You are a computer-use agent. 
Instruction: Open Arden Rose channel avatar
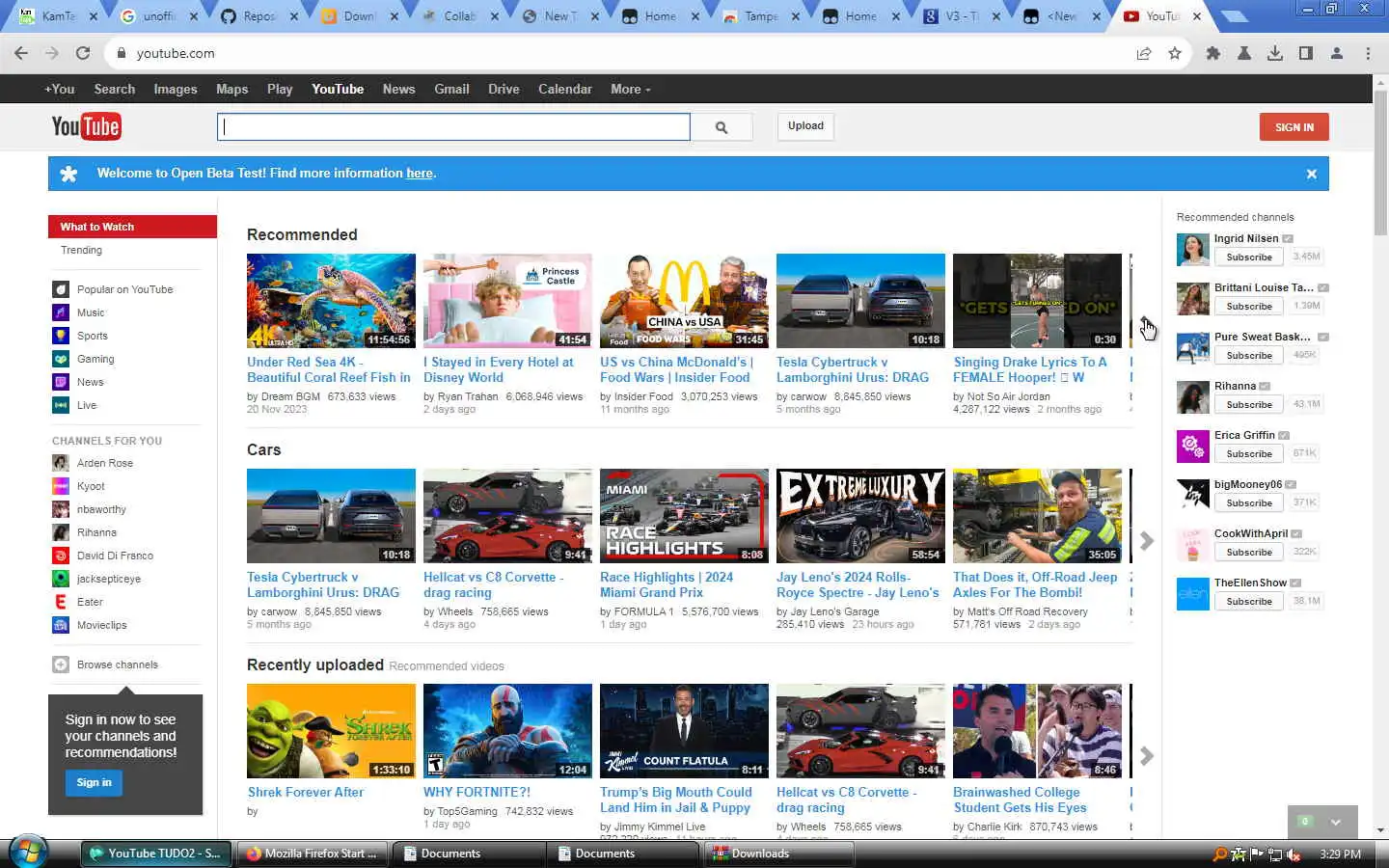pyautogui.click(x=61, y=463)
